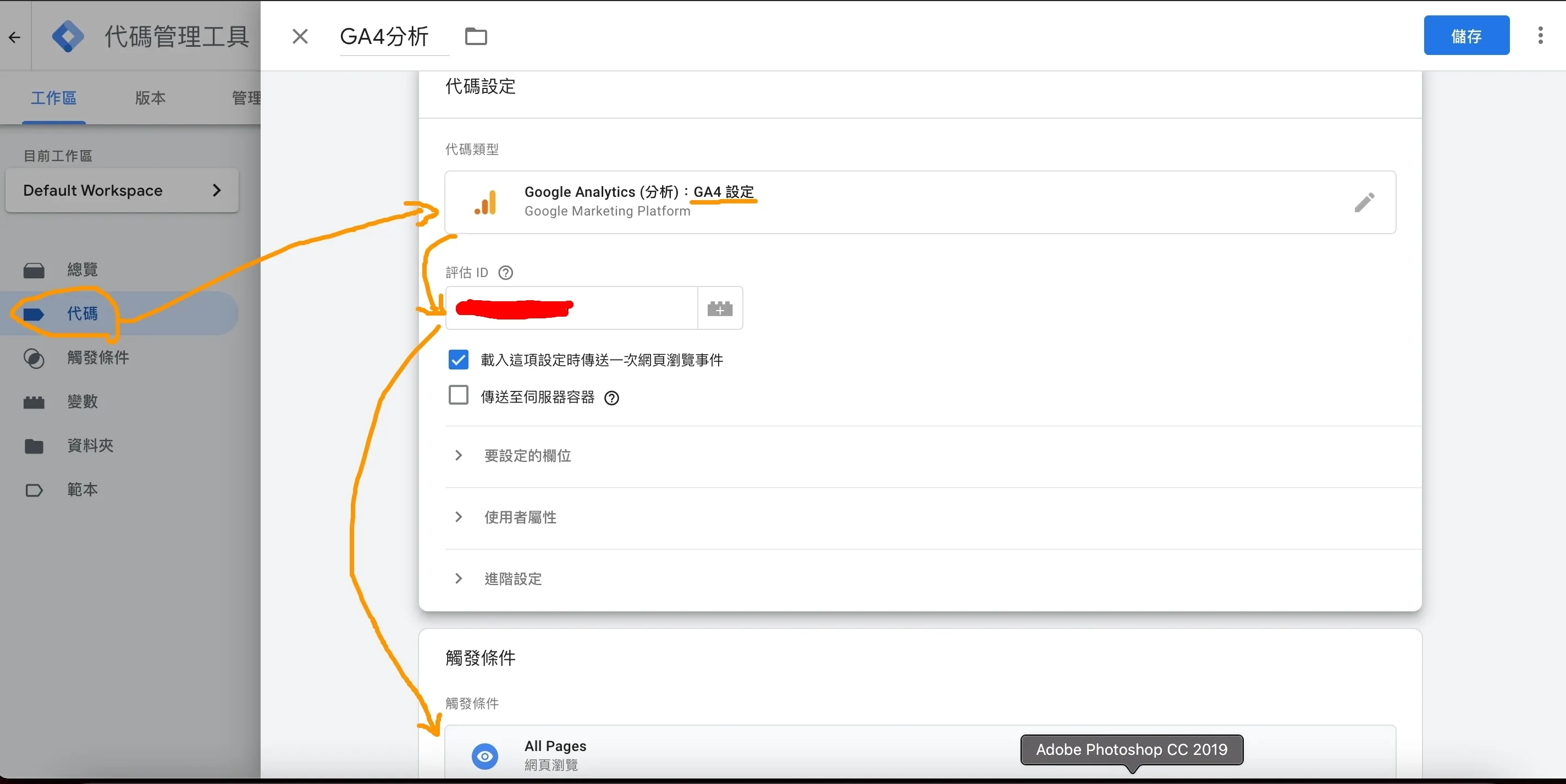Click the Google Tag Manager logo
Viewport: 1566px width, 784px height.
68,36
